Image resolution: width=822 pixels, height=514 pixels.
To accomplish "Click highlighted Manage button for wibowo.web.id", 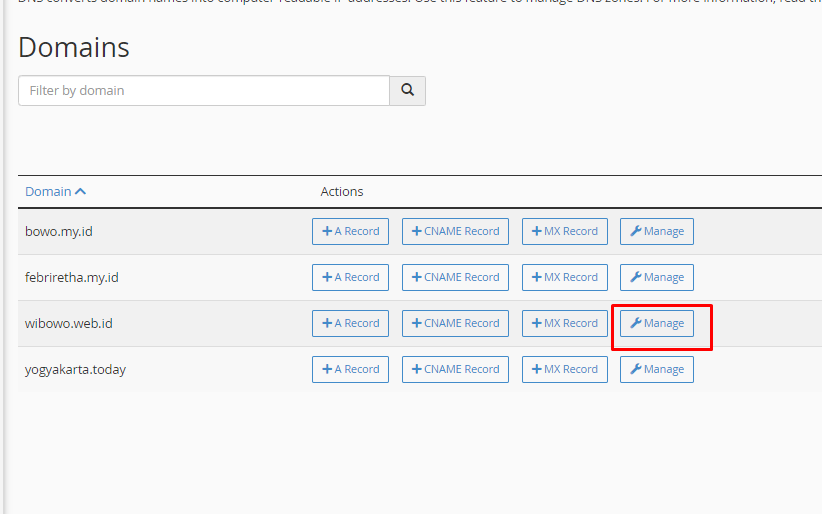I will click(x=656, y=323).
